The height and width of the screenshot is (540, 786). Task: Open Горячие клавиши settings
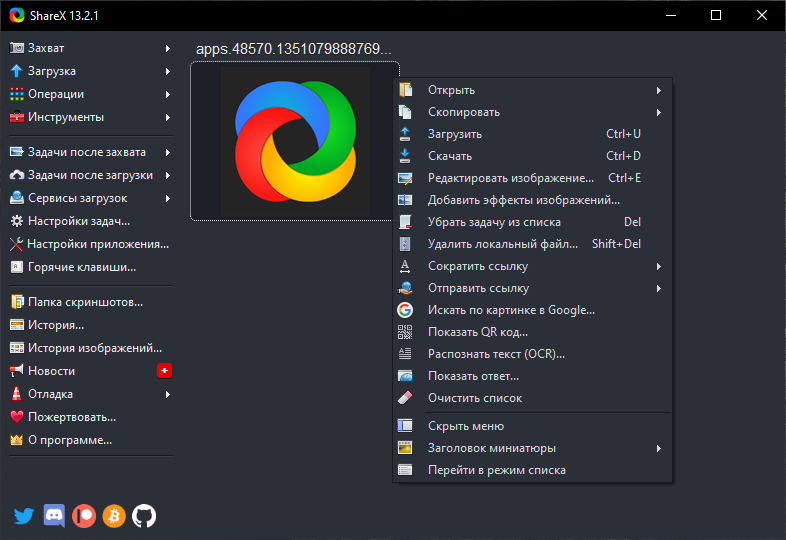(91, 267)
